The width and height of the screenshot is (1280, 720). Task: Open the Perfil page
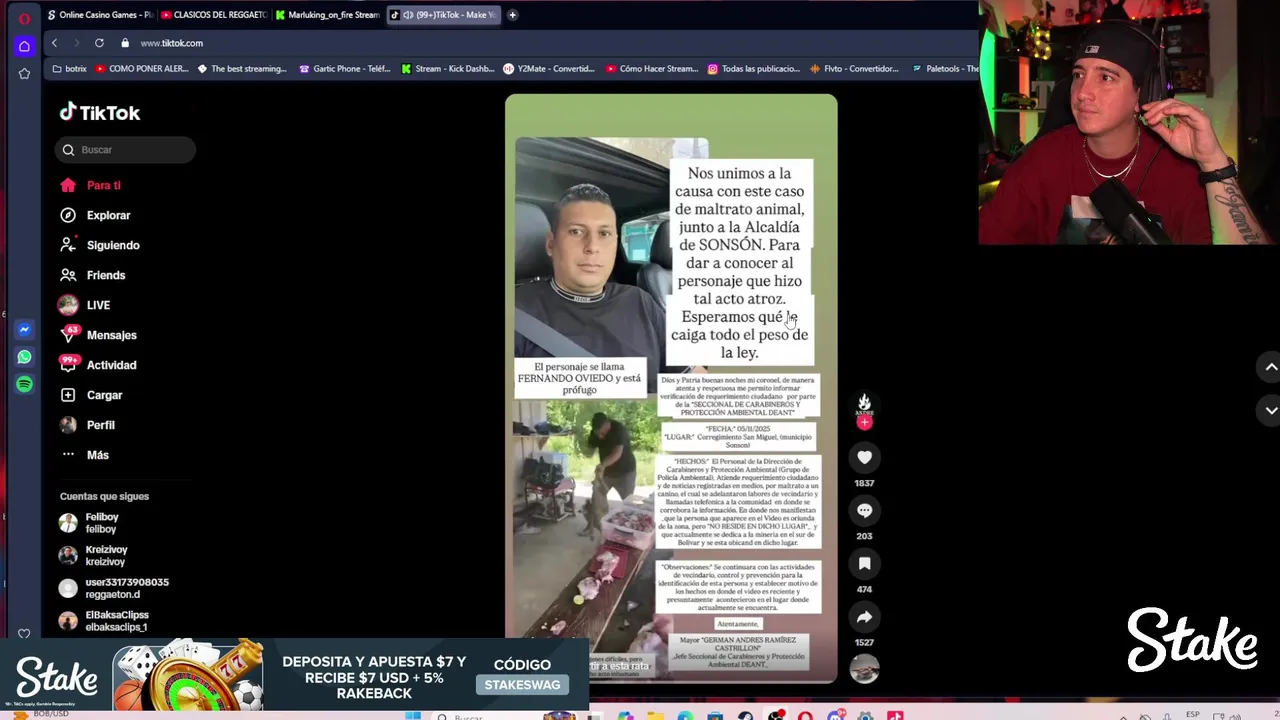coord(87,425)
